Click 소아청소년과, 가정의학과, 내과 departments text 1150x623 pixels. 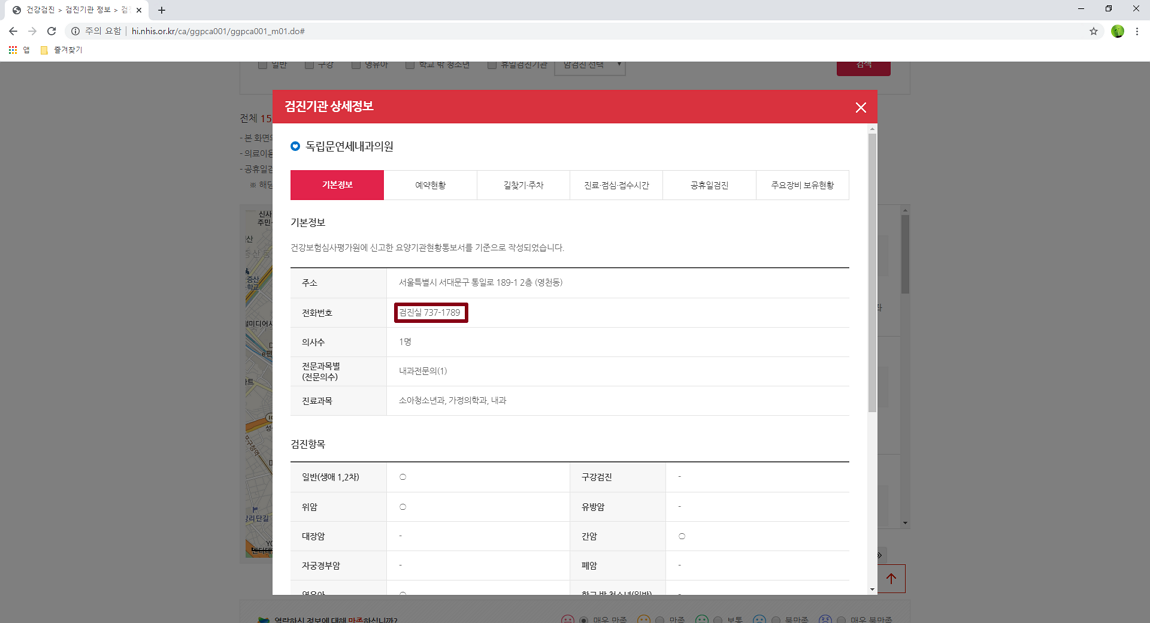click(x=453, y=401)
